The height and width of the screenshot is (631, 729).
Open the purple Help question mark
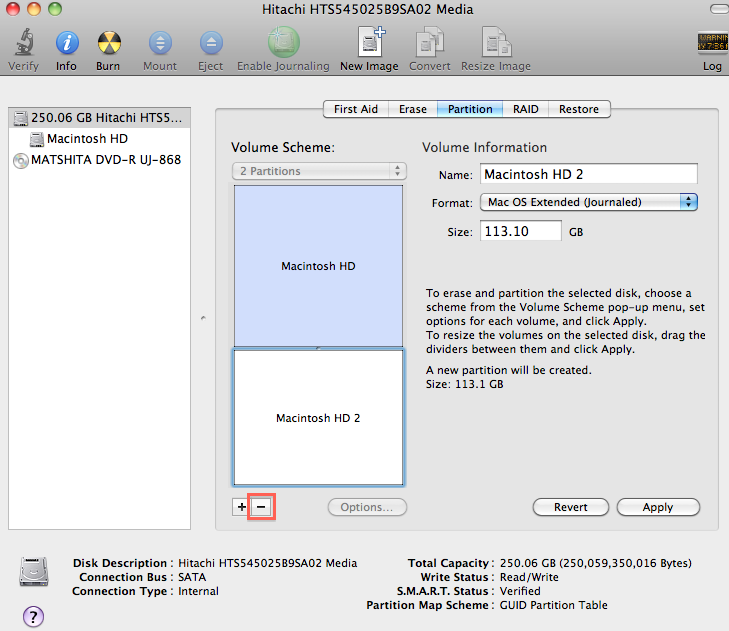33,617
